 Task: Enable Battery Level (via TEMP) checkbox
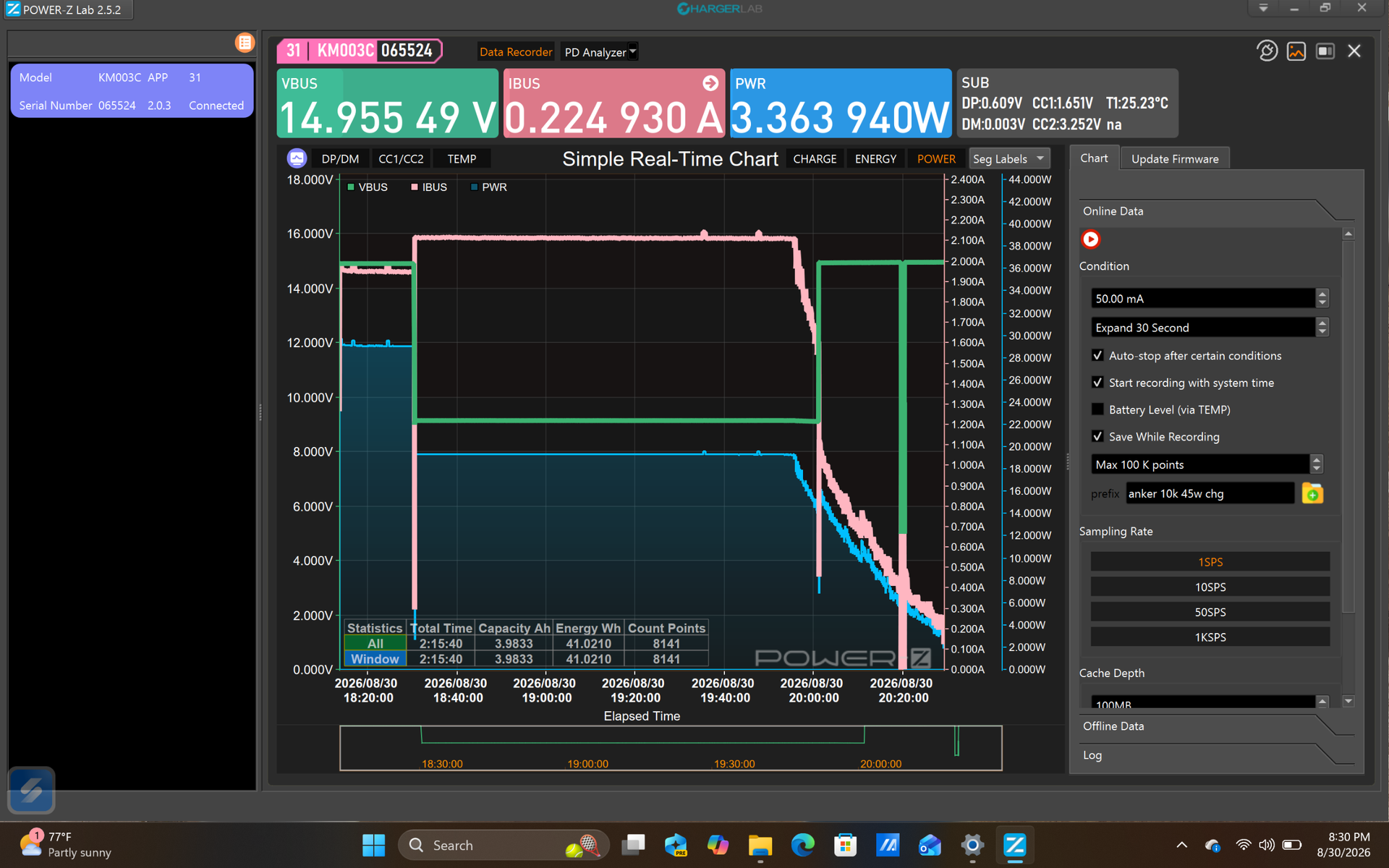point(1097,409)
